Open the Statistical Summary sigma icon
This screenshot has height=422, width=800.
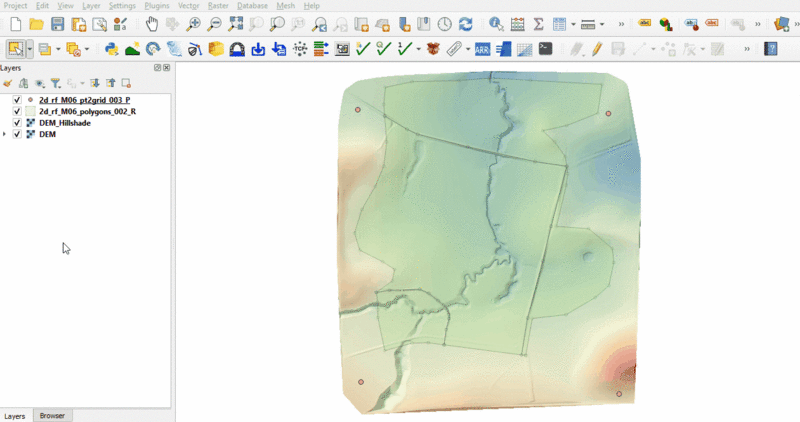click(539, 24)
